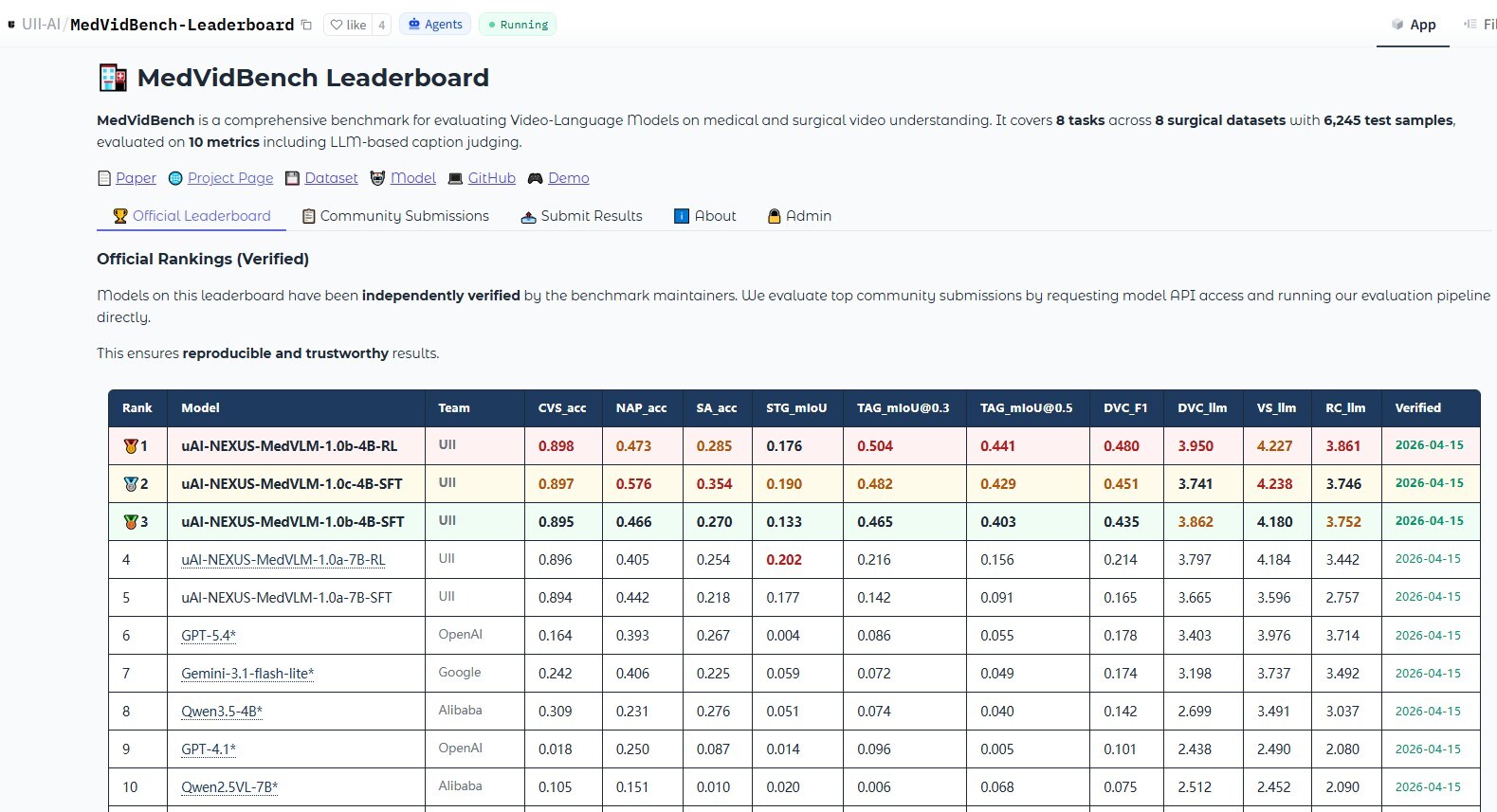Open the Dataset link
The image size is (1497, 812).
tap(331, 178)
